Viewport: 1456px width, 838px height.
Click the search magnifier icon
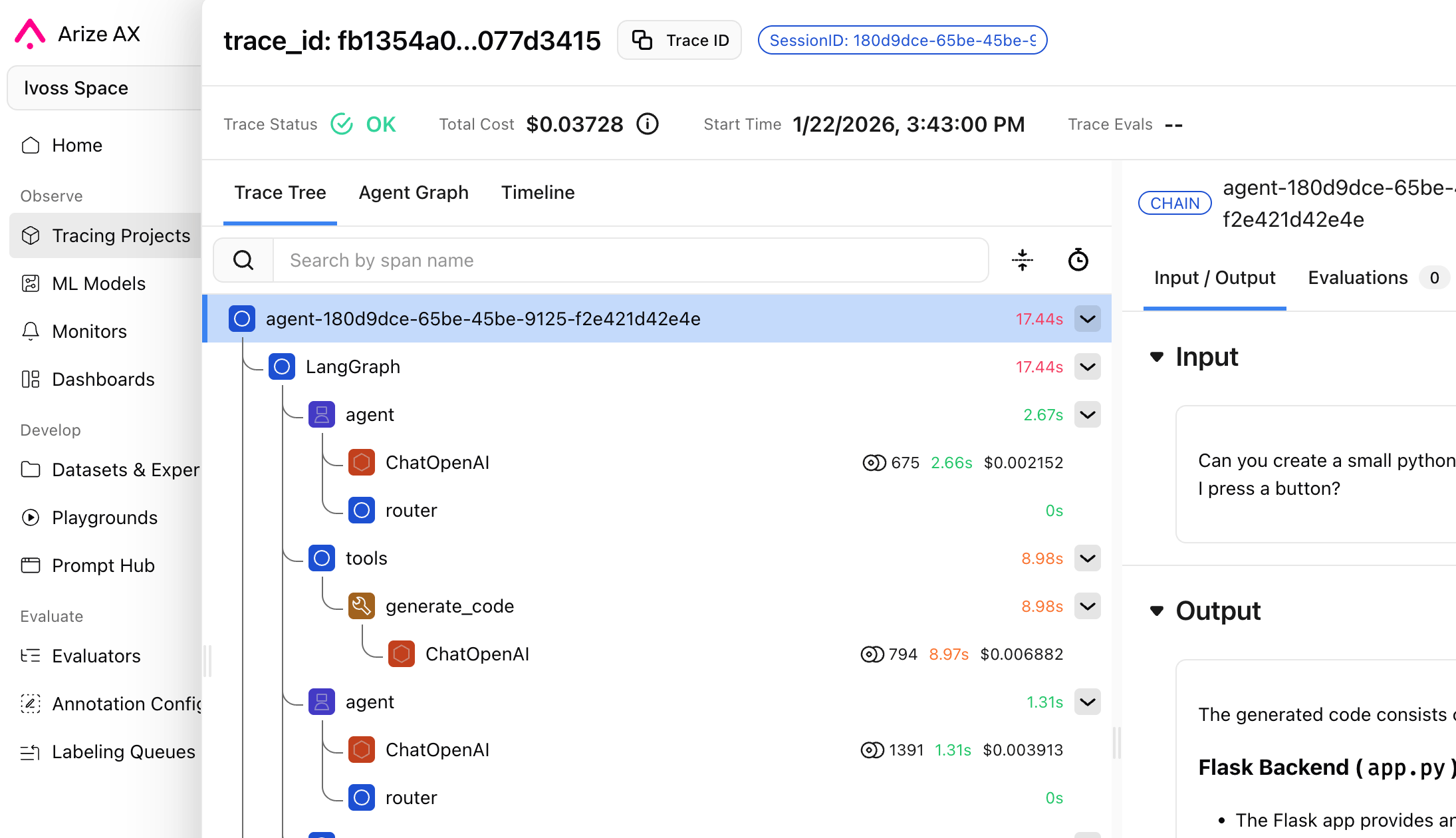[243, 260]
